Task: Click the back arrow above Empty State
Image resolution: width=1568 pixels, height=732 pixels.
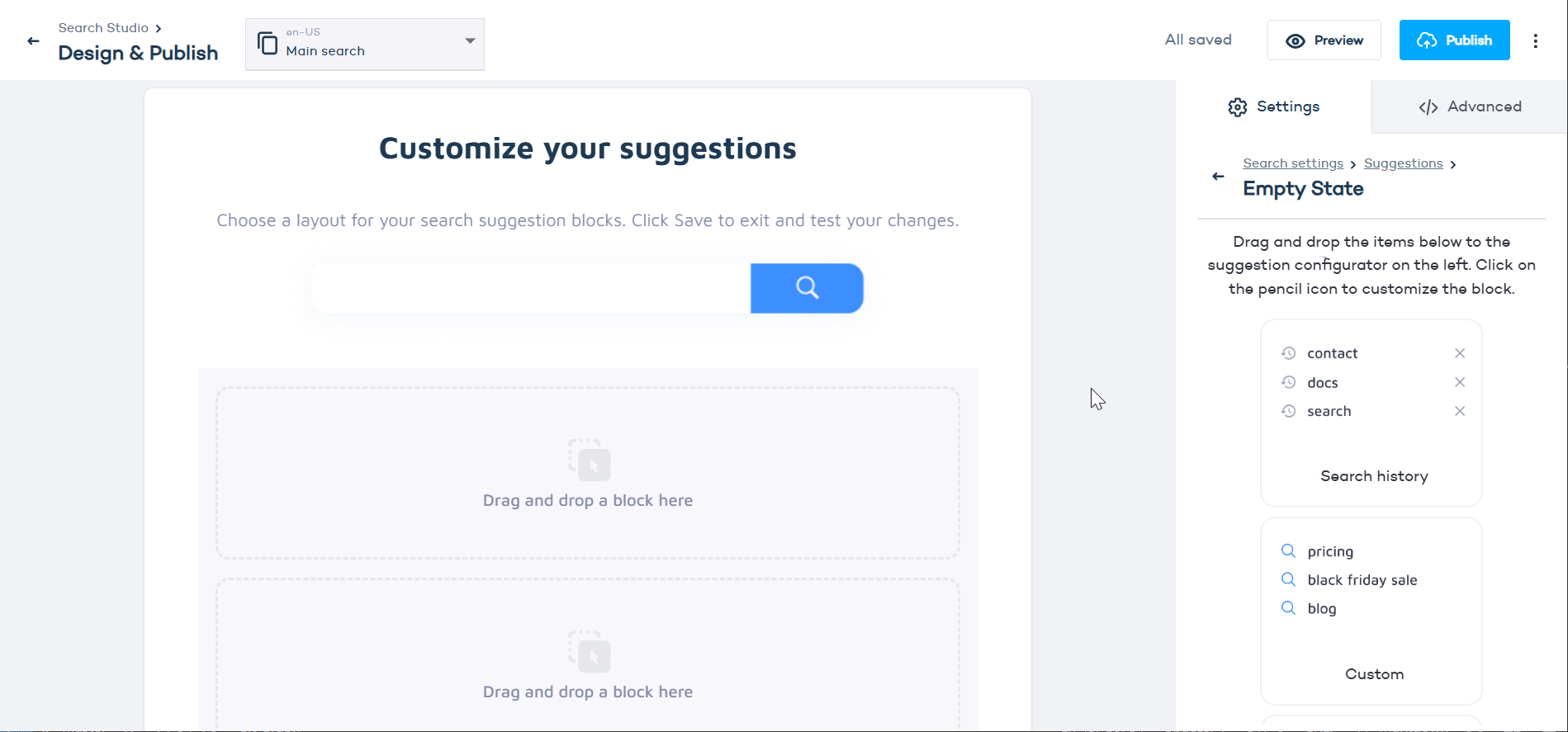Action: click(1218, 176)
